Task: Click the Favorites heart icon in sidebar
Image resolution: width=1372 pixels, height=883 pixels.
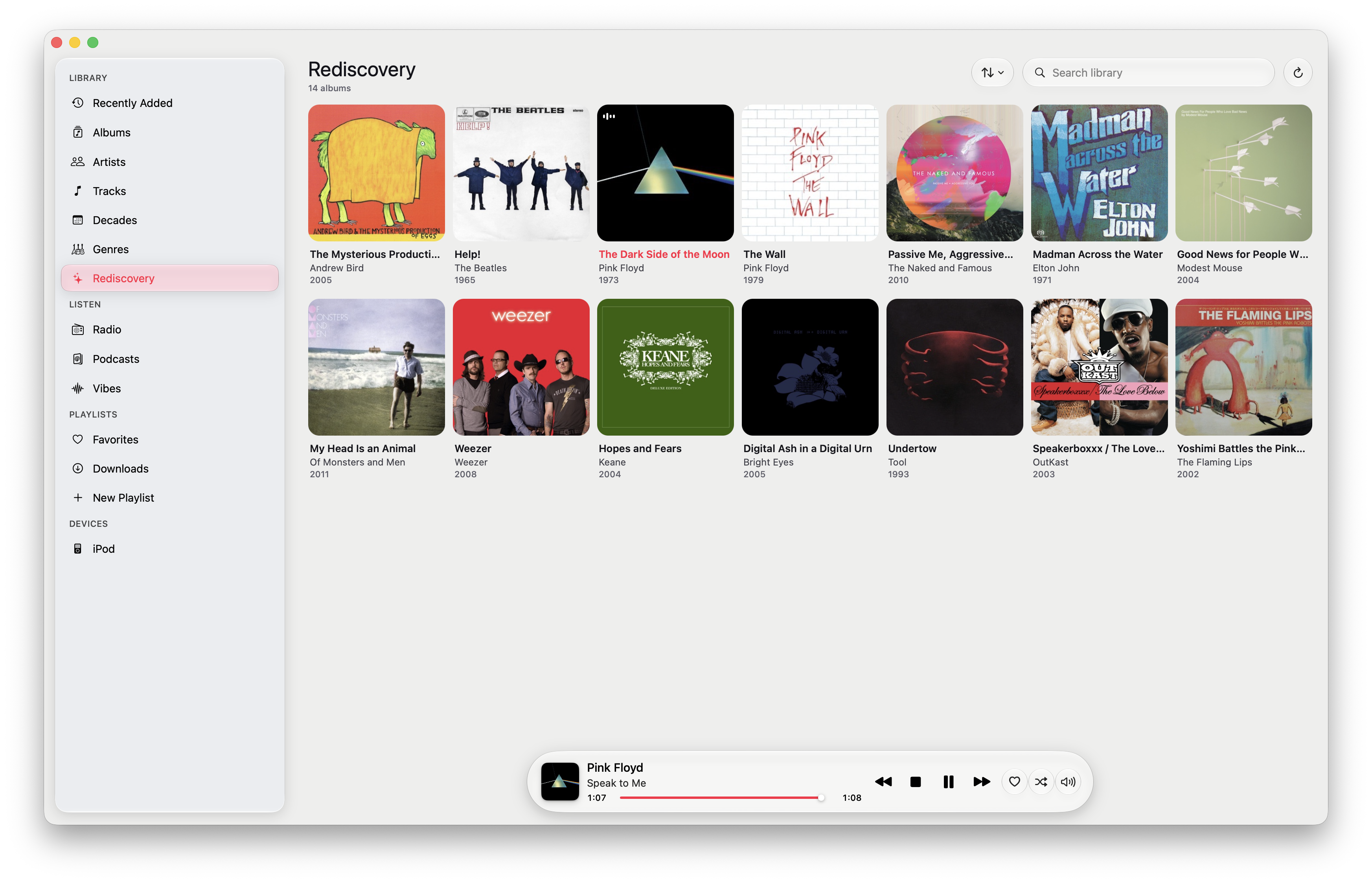Action: coord(77,439)
